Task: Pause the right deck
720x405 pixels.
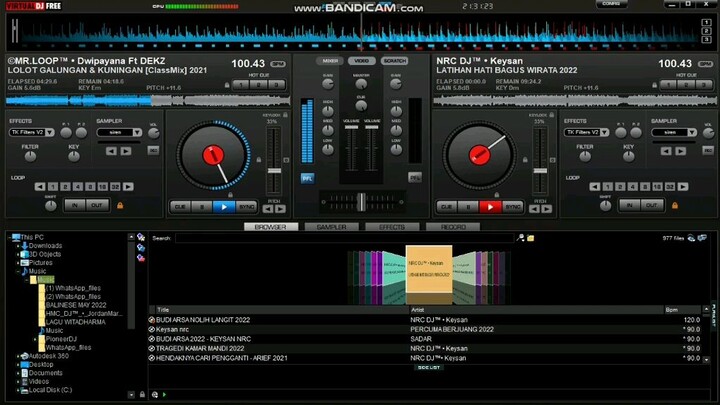Action: (x=468, y=207)
